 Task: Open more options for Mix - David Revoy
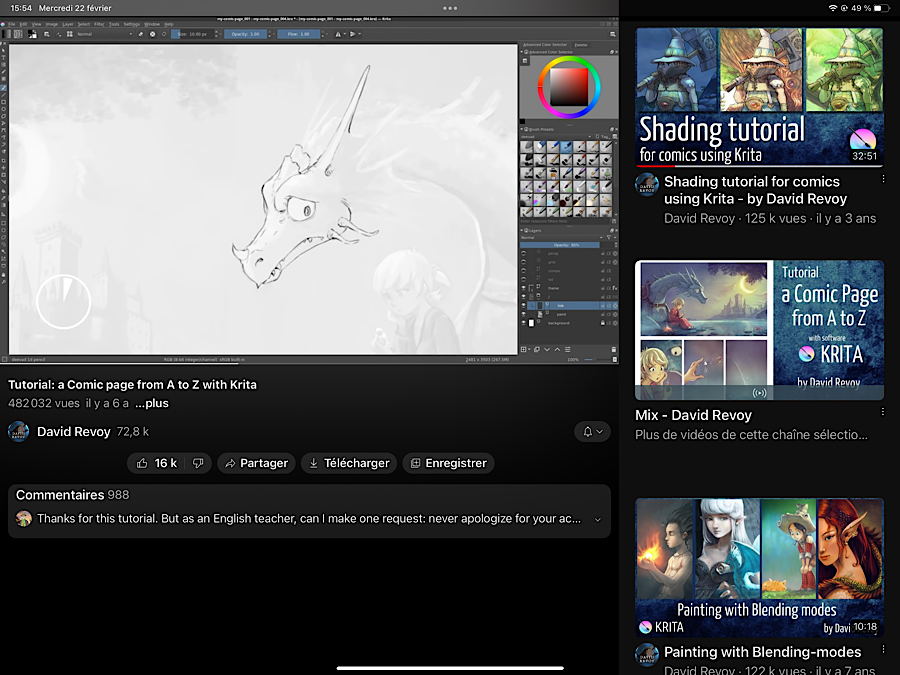[x=883, y=412]
